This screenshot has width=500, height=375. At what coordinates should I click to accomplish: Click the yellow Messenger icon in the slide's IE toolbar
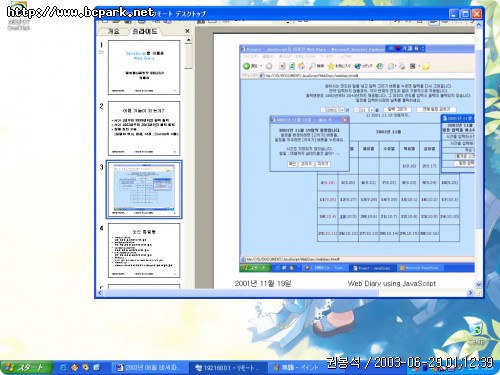[x=426, y=66]
